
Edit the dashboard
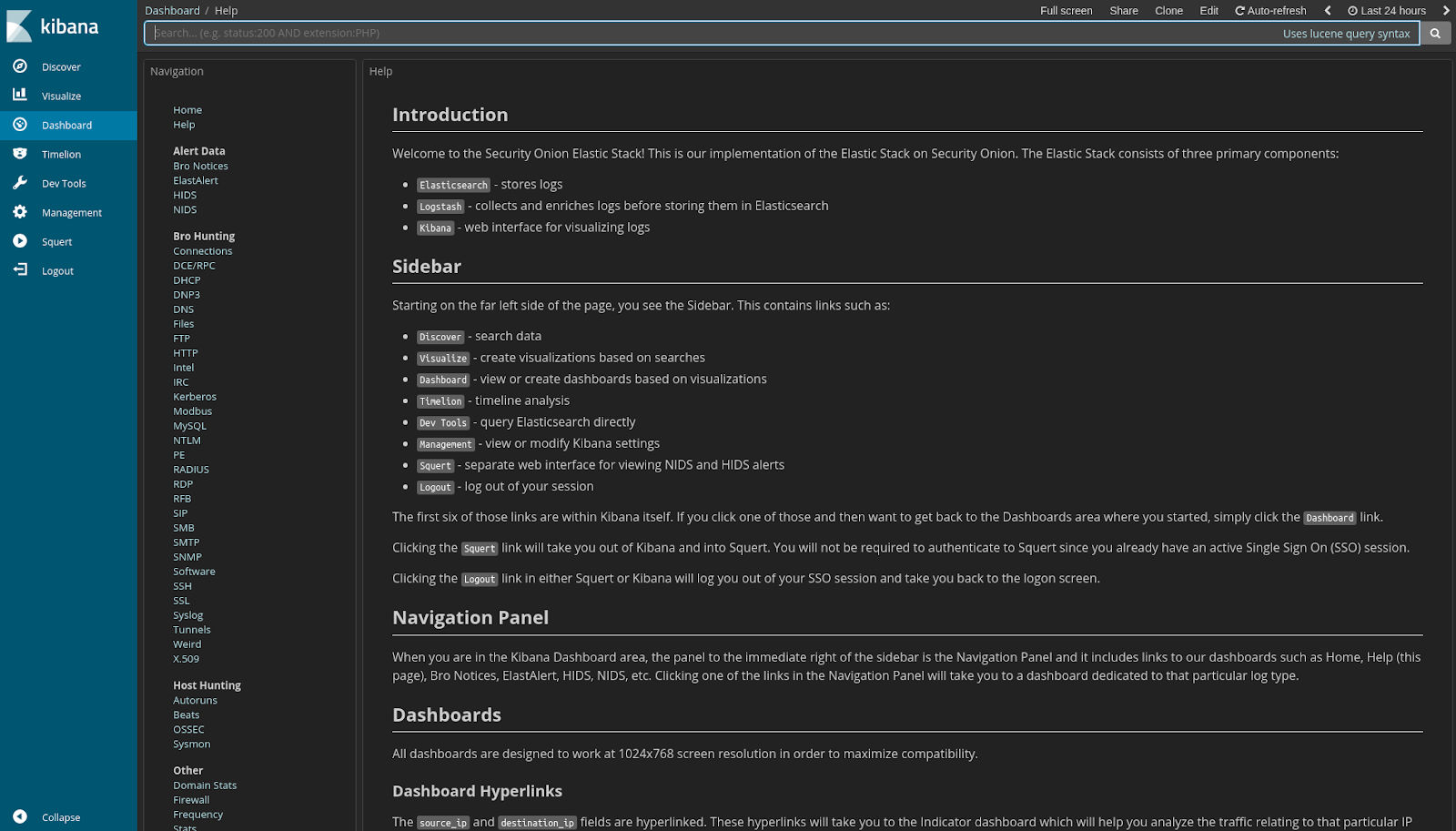pos(1209,11)
